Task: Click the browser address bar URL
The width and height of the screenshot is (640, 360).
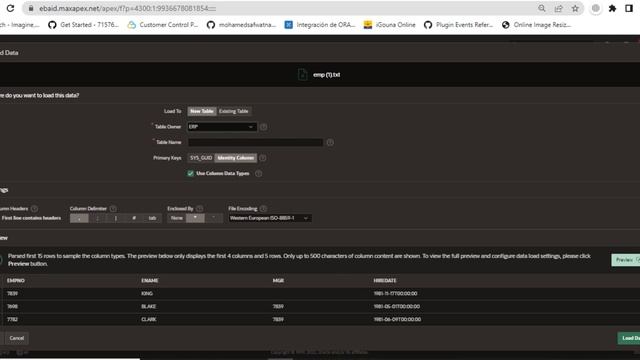Action: click(x=127, y=8)
